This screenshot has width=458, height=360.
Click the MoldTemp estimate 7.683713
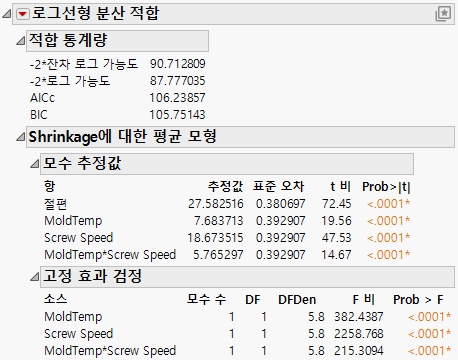(x=219, y=221)
